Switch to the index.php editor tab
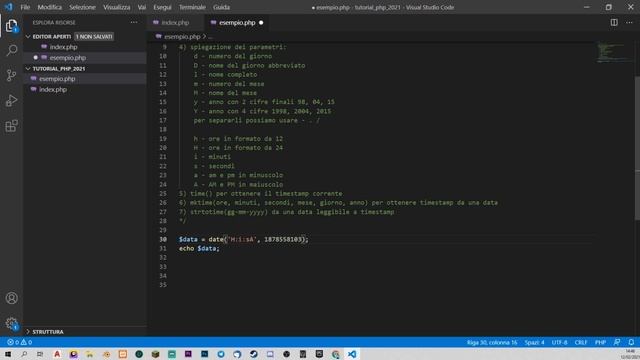The image size is (640, 360). [175, 22]
